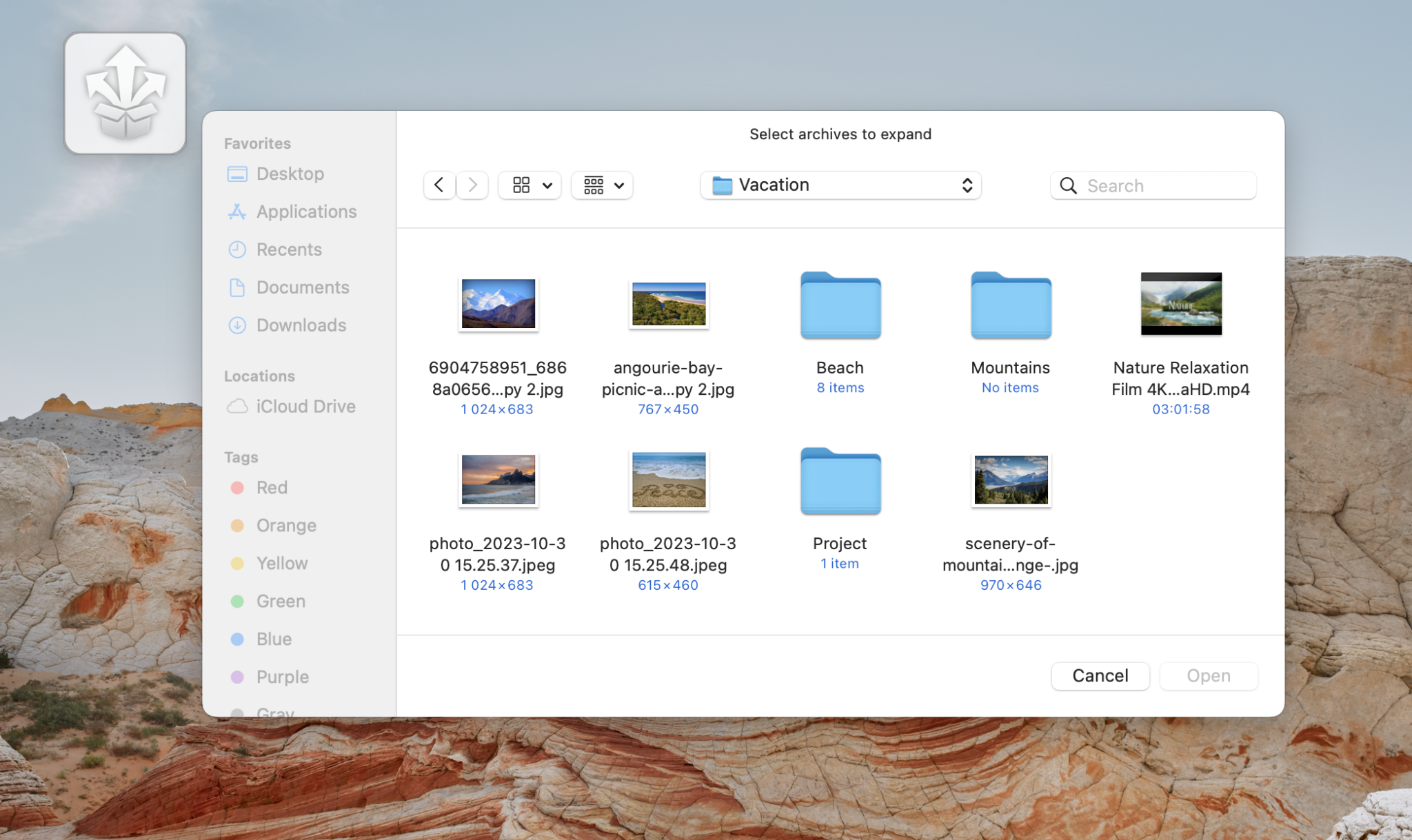The height and width of the screenshot is (840, 1412).
Task: Select Documents in the Favorites list
Action: point(302,287)
